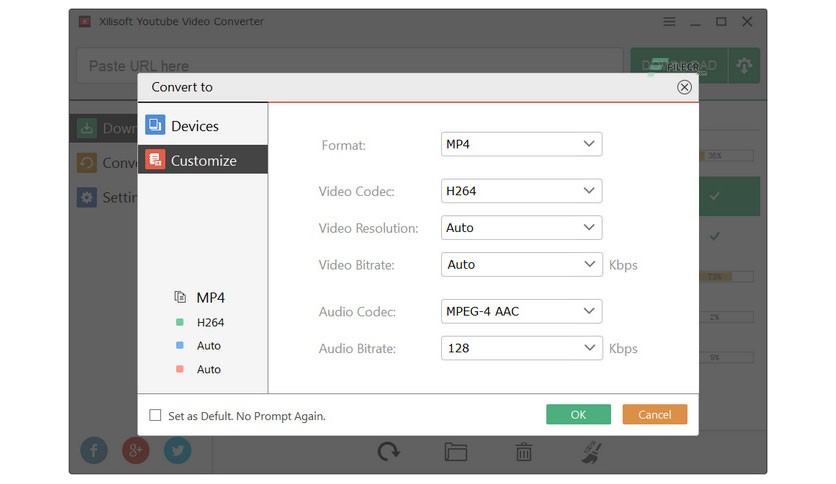Close the Convert to dialog

point(684,87)
